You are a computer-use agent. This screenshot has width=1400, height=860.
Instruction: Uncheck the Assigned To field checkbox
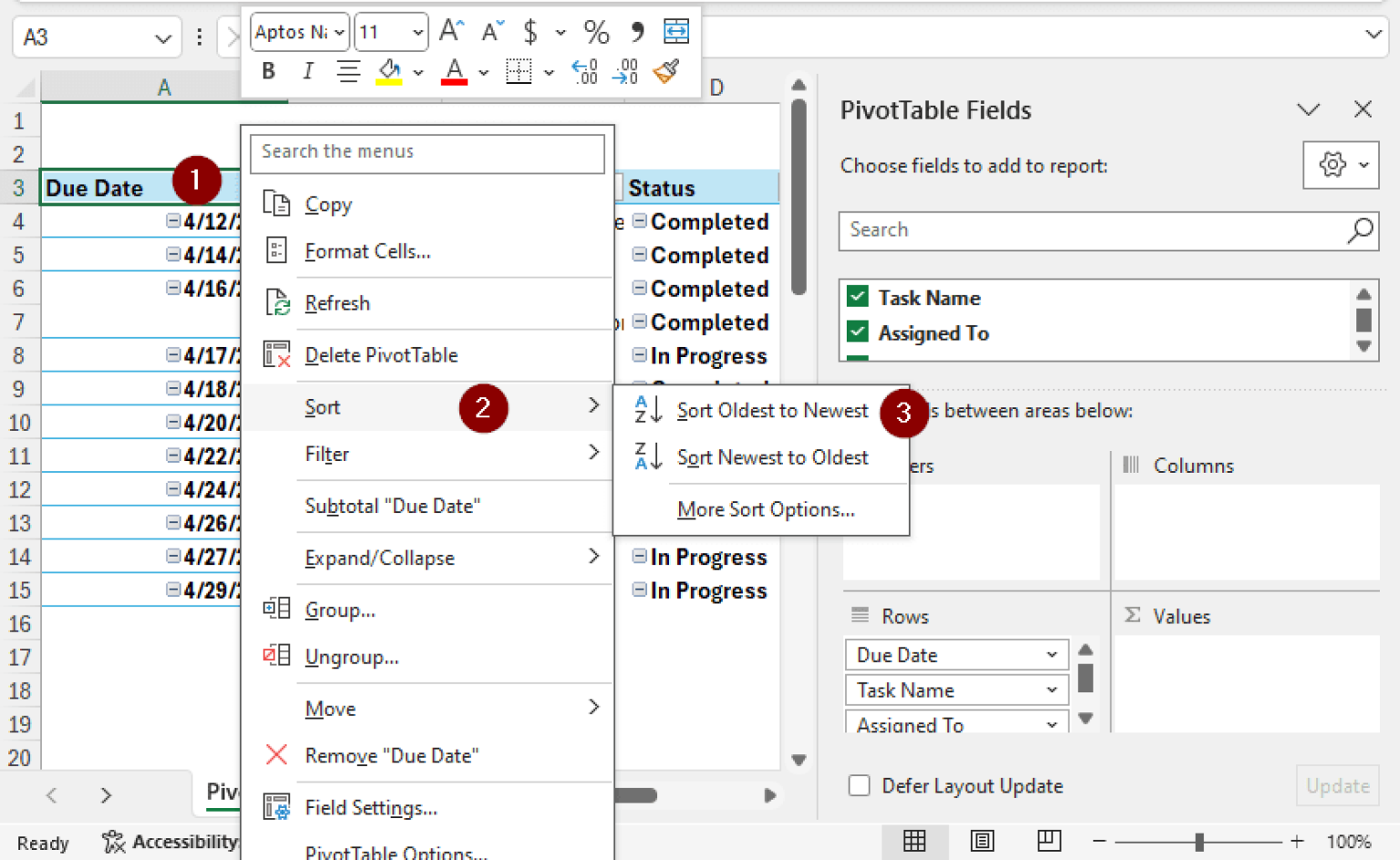[x=858, y=332]
